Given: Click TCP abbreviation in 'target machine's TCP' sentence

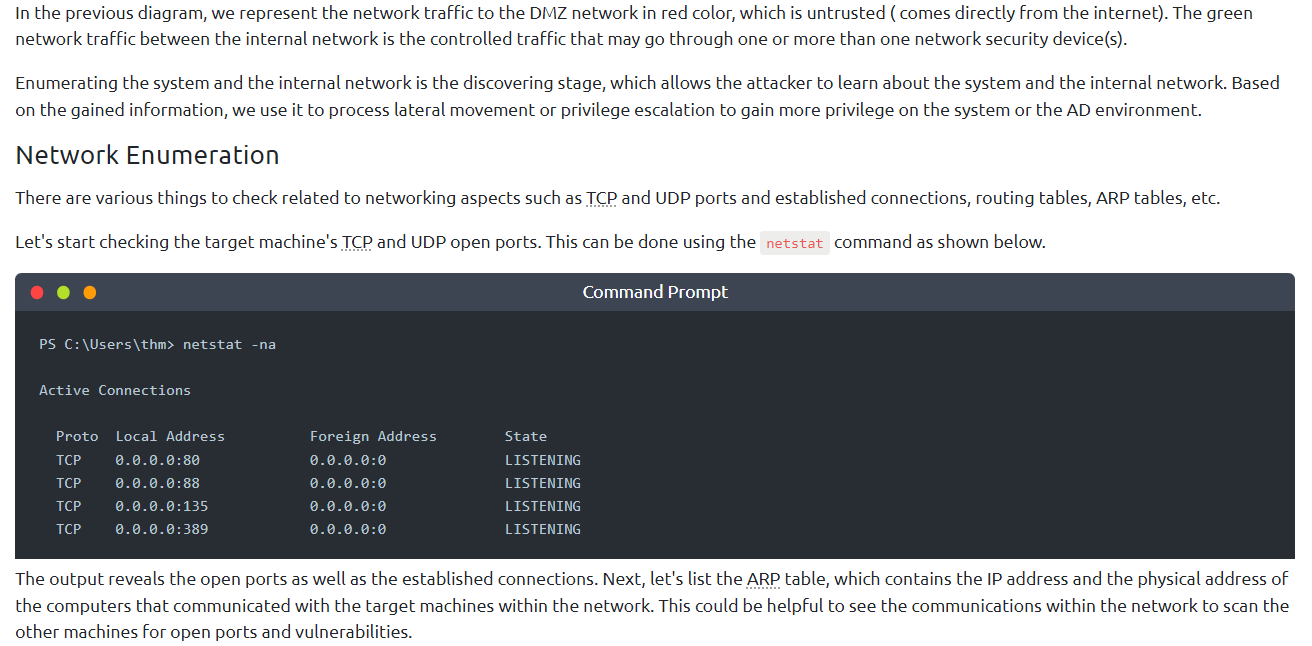Looking at the screenshot, I should (x=357, y=242).
